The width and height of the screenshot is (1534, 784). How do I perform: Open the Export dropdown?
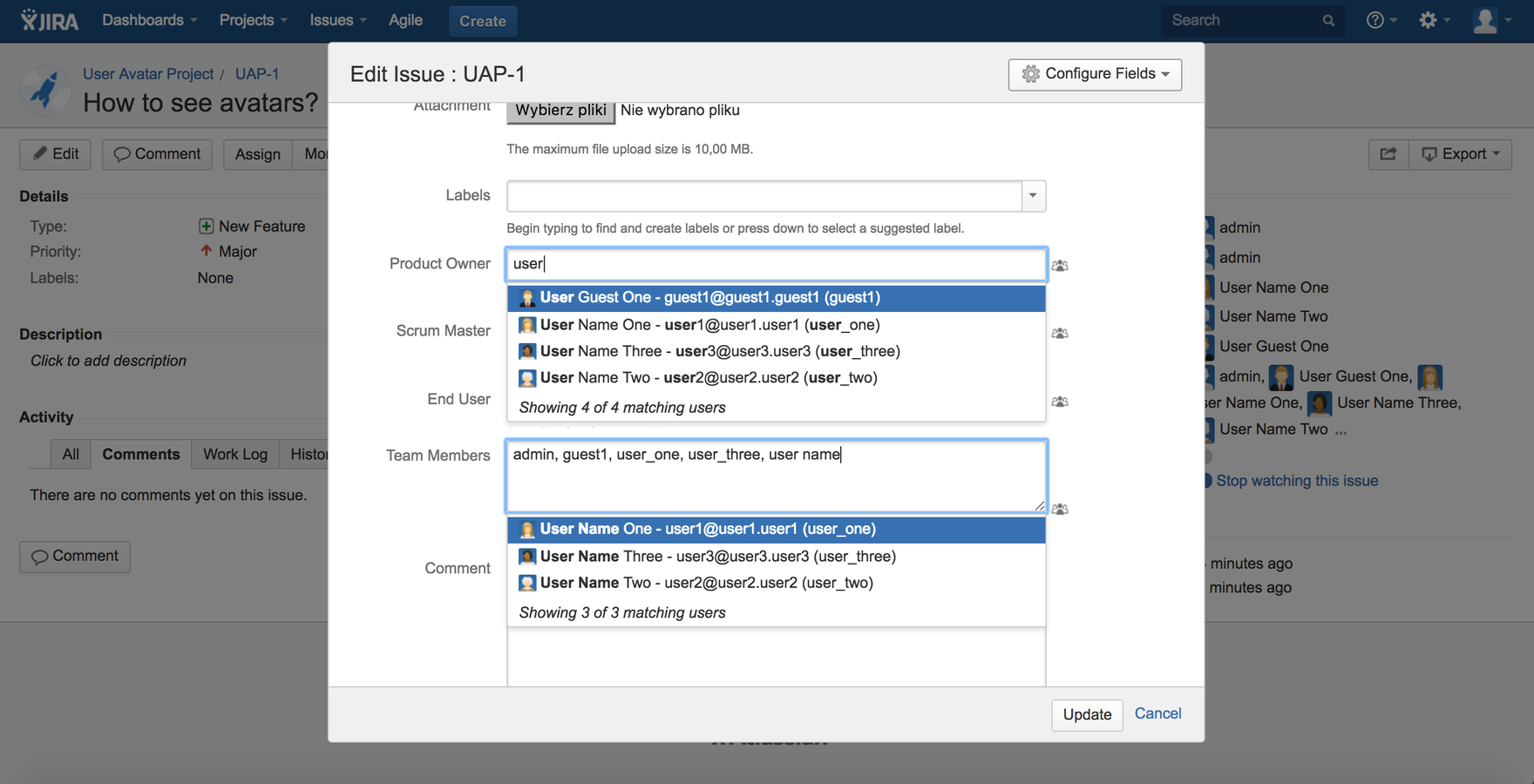pyautogui.click(x=1461, y=154)
